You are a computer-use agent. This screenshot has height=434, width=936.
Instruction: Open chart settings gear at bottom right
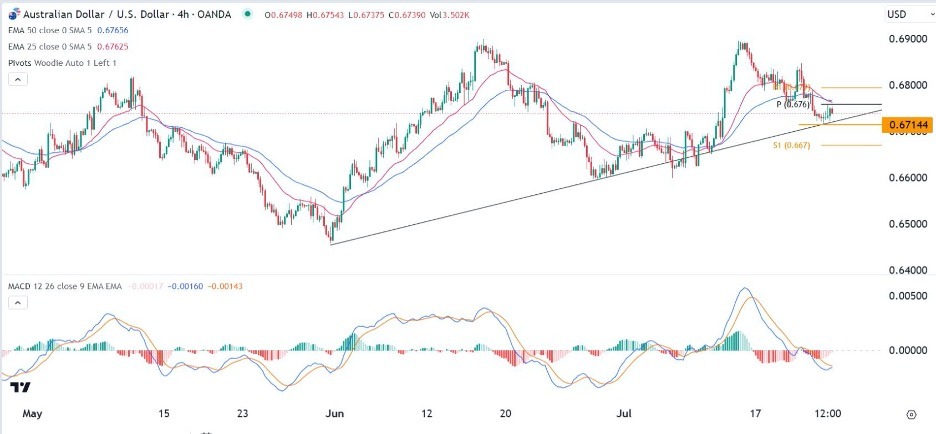click(911, 413)
